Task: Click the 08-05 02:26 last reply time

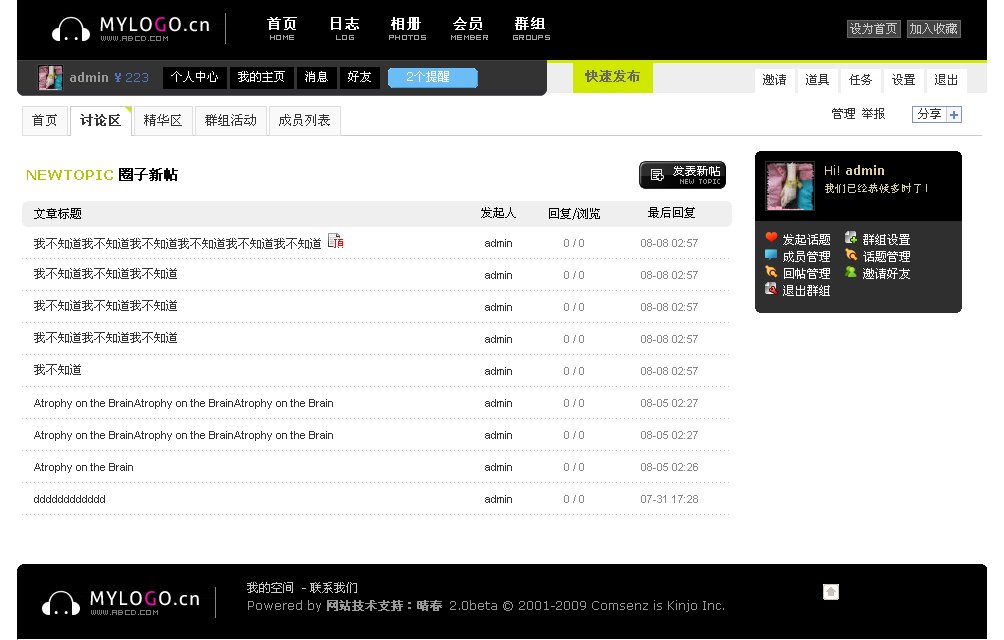Action: click(x=669, y=467)
